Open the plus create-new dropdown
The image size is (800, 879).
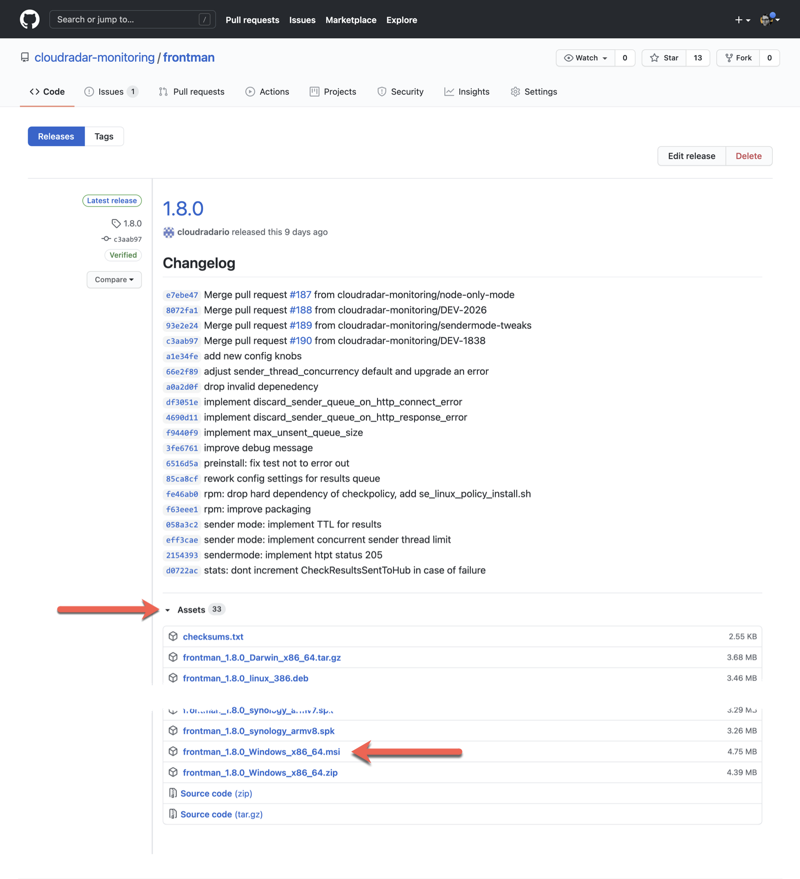(x=742, y=20)
